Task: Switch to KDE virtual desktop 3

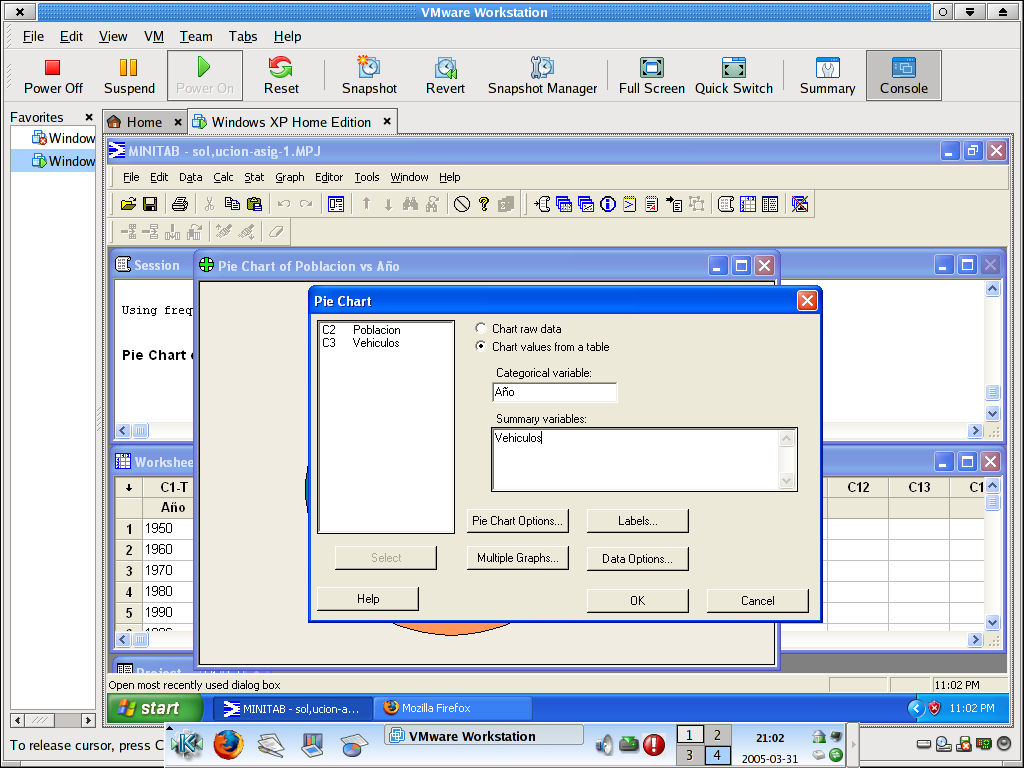Action: tap(690, 755)
